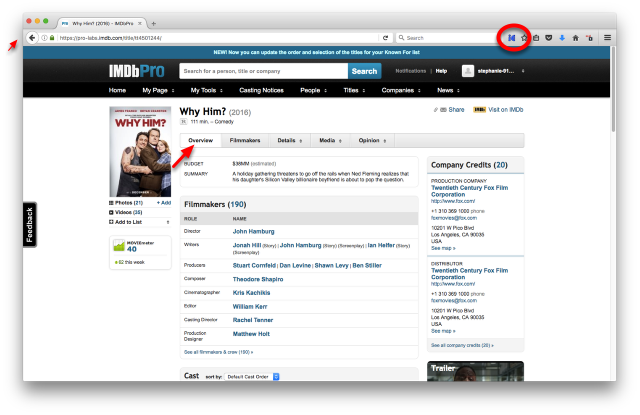Open the Home nav item

[117, 90]
